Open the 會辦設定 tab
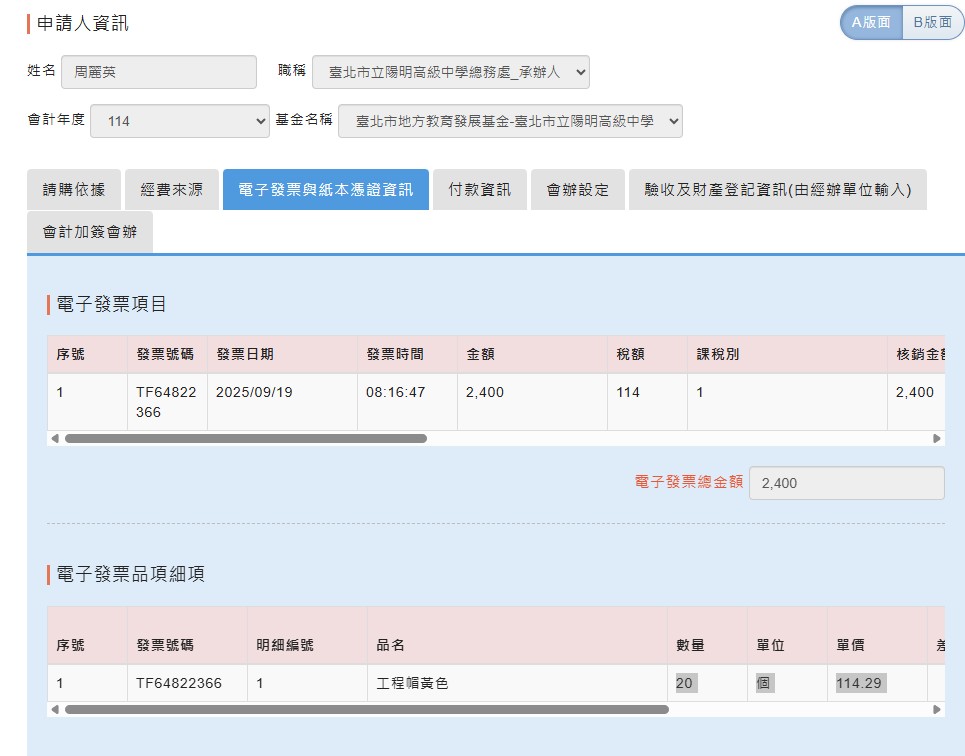The width and height of the screenshot is (965, 756). point(578,189)
